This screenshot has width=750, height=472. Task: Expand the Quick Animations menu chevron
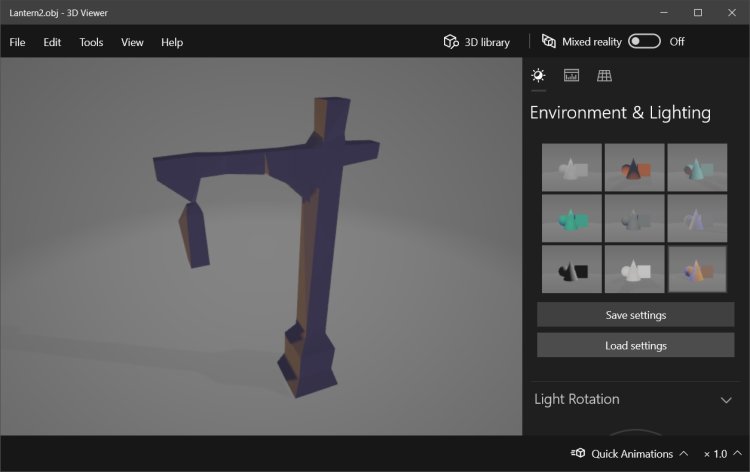[x=684, y=453]
